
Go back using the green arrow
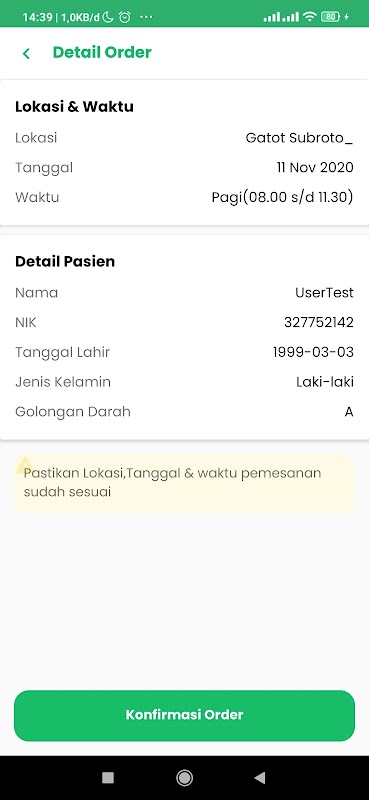(26, 53)
